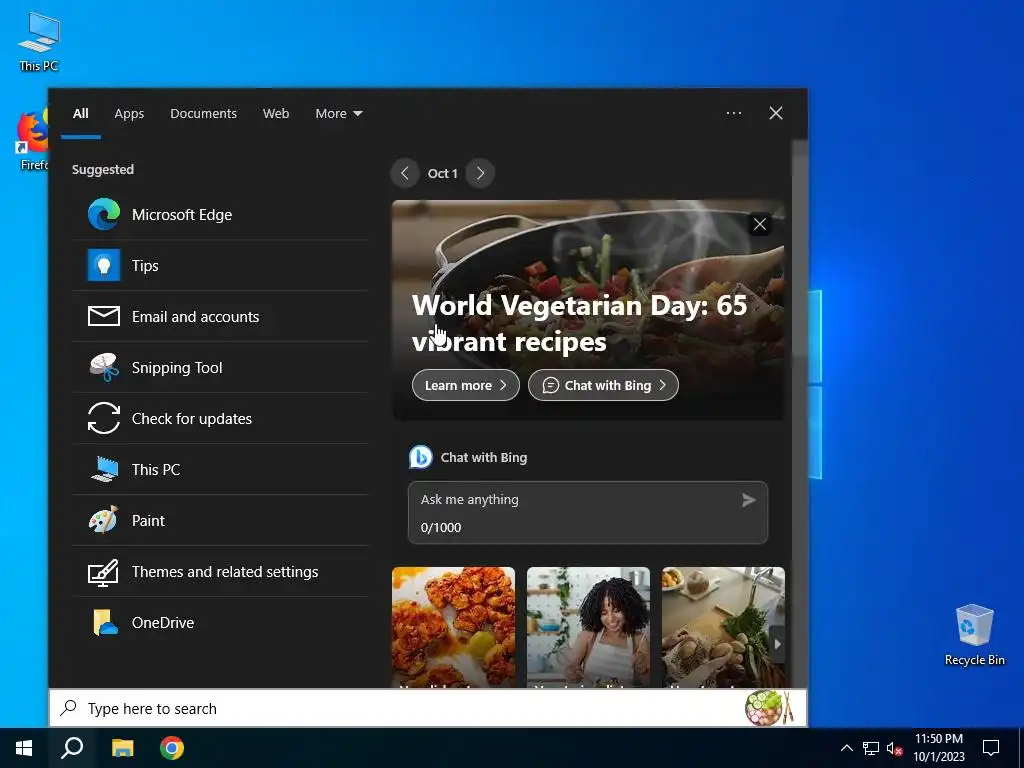The height and width of the screenshot is (768, 1024).
Task: Open the search options ellipsis menu
Action: click(734, 113)
